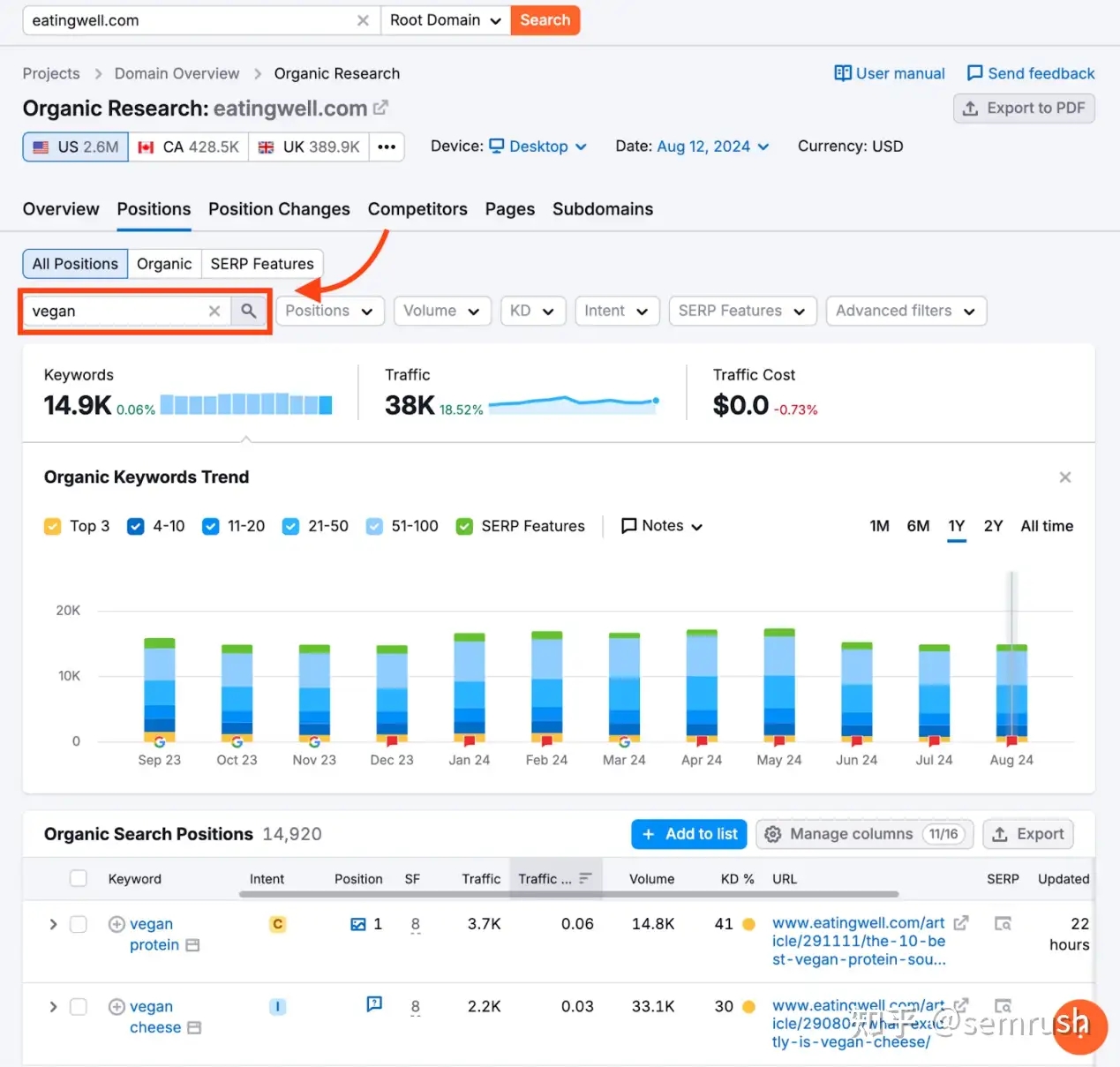
Task: Open the Root Domain dropdown
Action: pyautogui.click(x=445, y=20)
